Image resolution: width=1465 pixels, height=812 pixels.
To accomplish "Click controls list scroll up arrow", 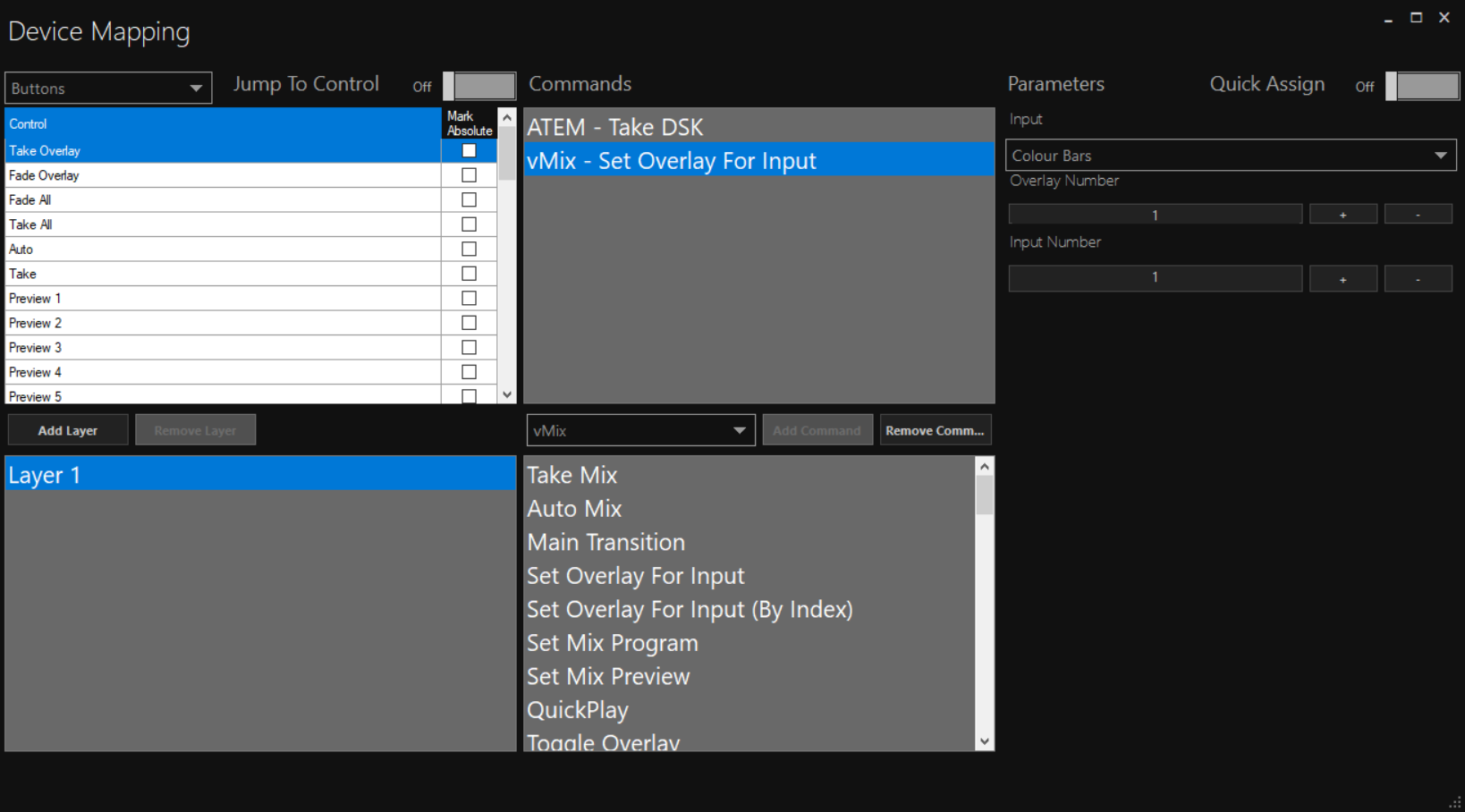I will [x=507, y=117].
